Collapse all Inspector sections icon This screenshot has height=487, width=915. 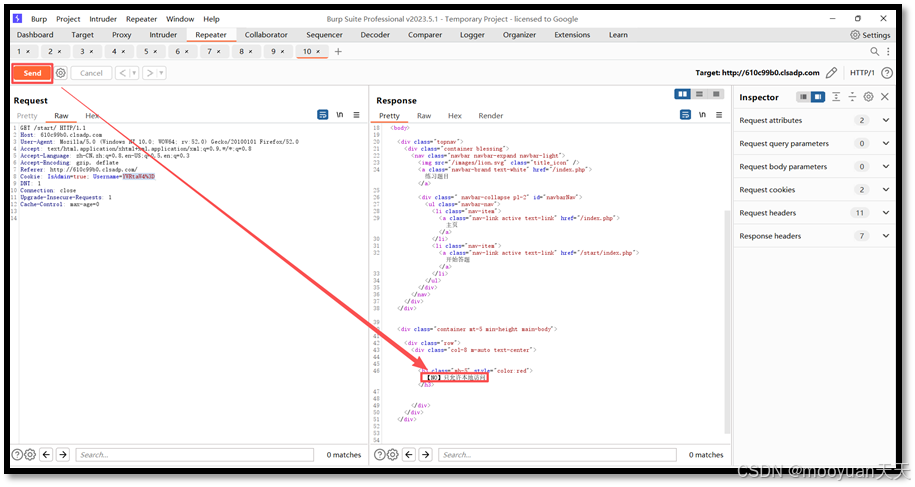tap(853, 97)
